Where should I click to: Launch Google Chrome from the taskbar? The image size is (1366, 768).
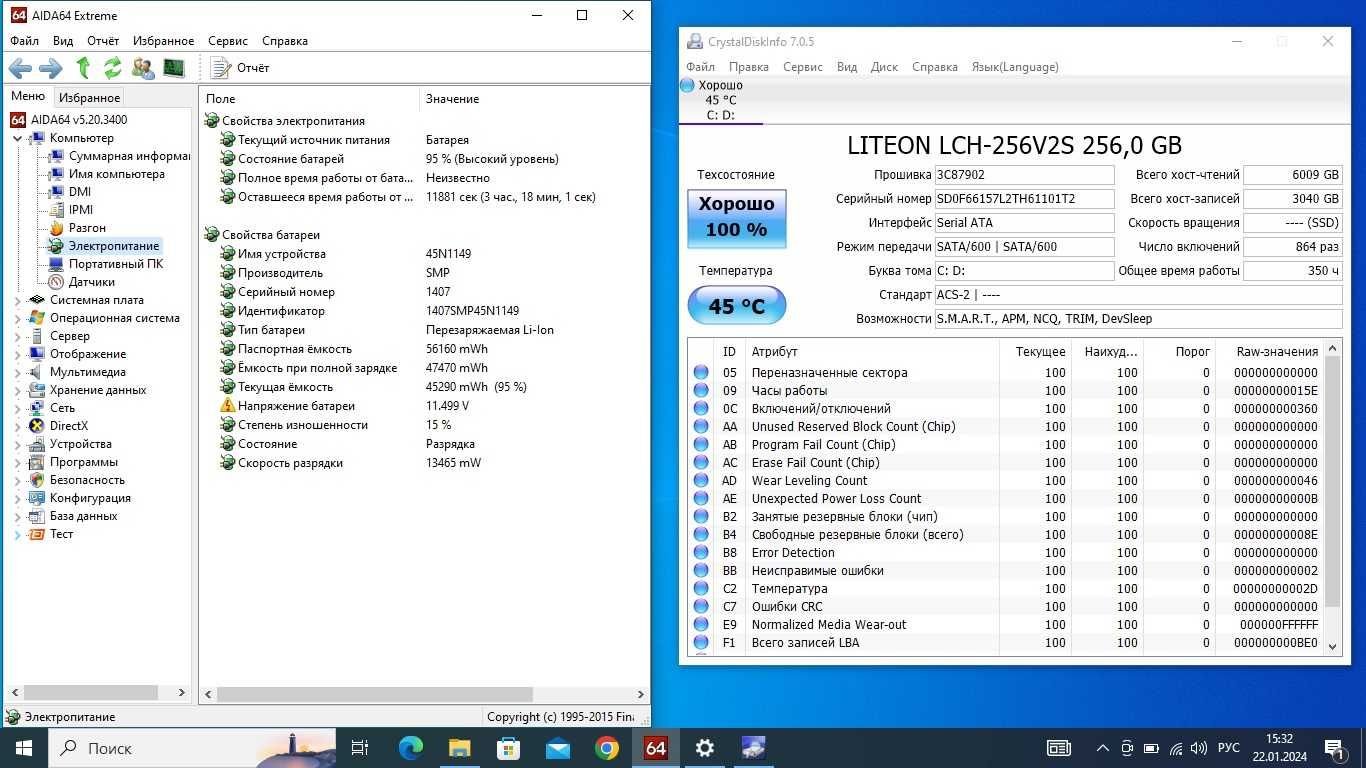click(606, 748)
